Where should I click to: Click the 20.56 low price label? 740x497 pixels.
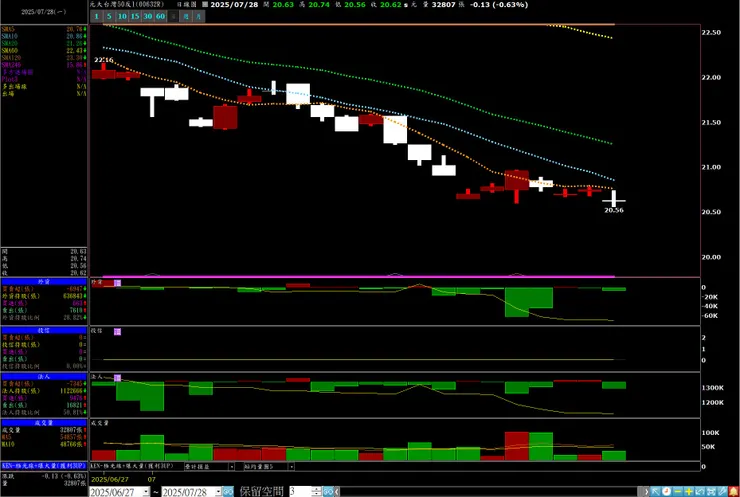click(614, 211)
